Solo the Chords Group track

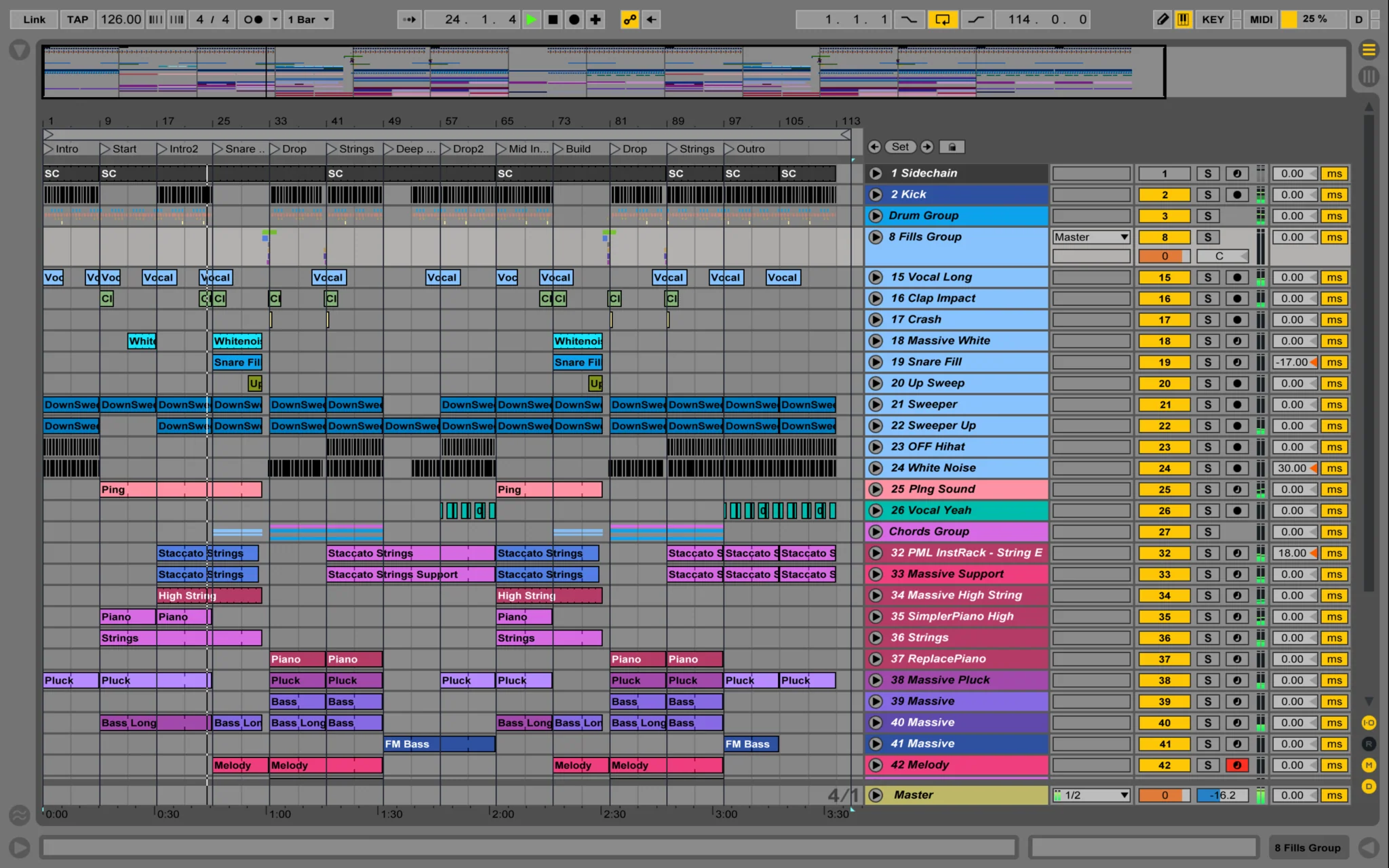pos(1207,532)
